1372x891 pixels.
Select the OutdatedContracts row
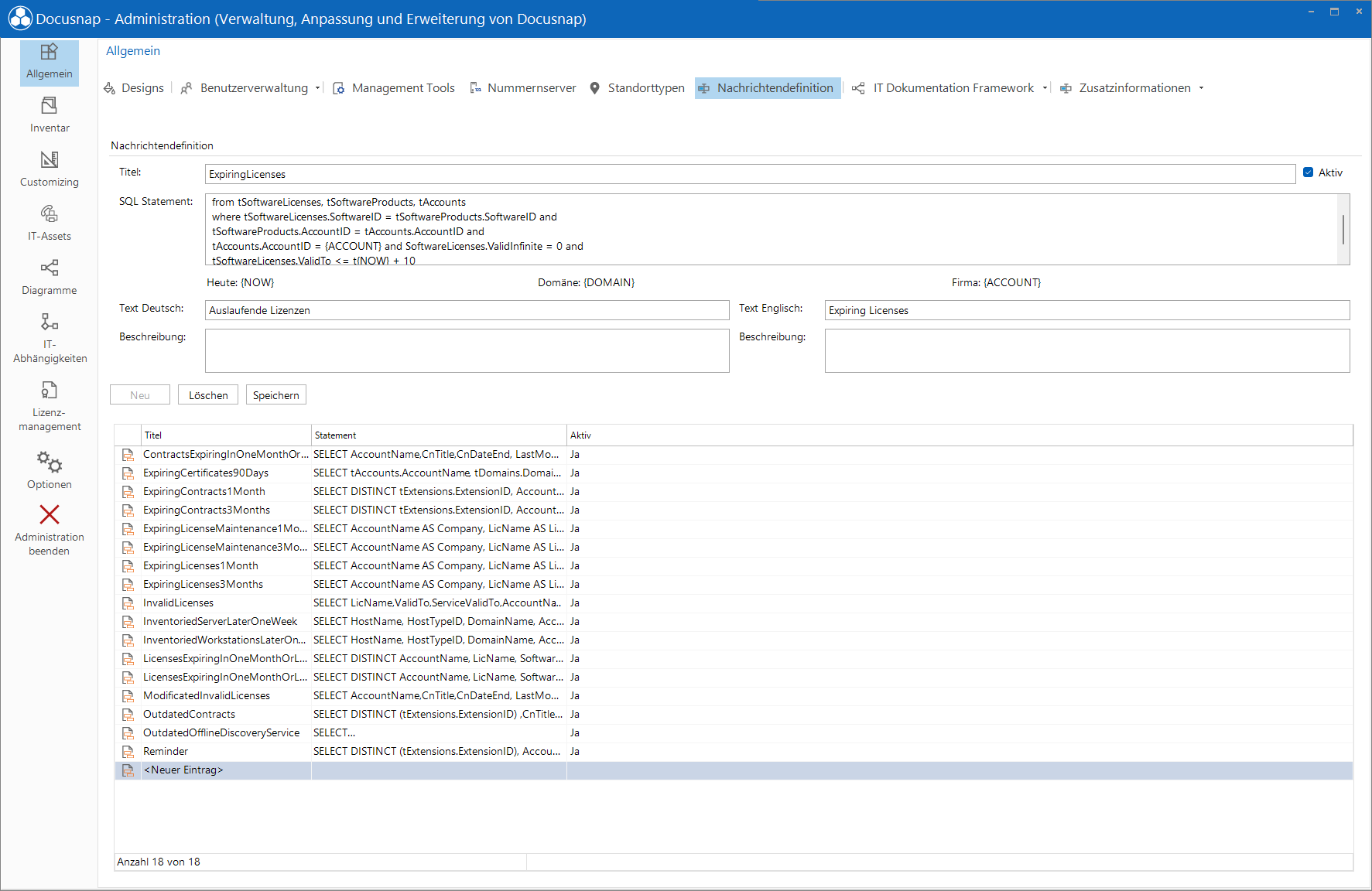click(734, 715)
